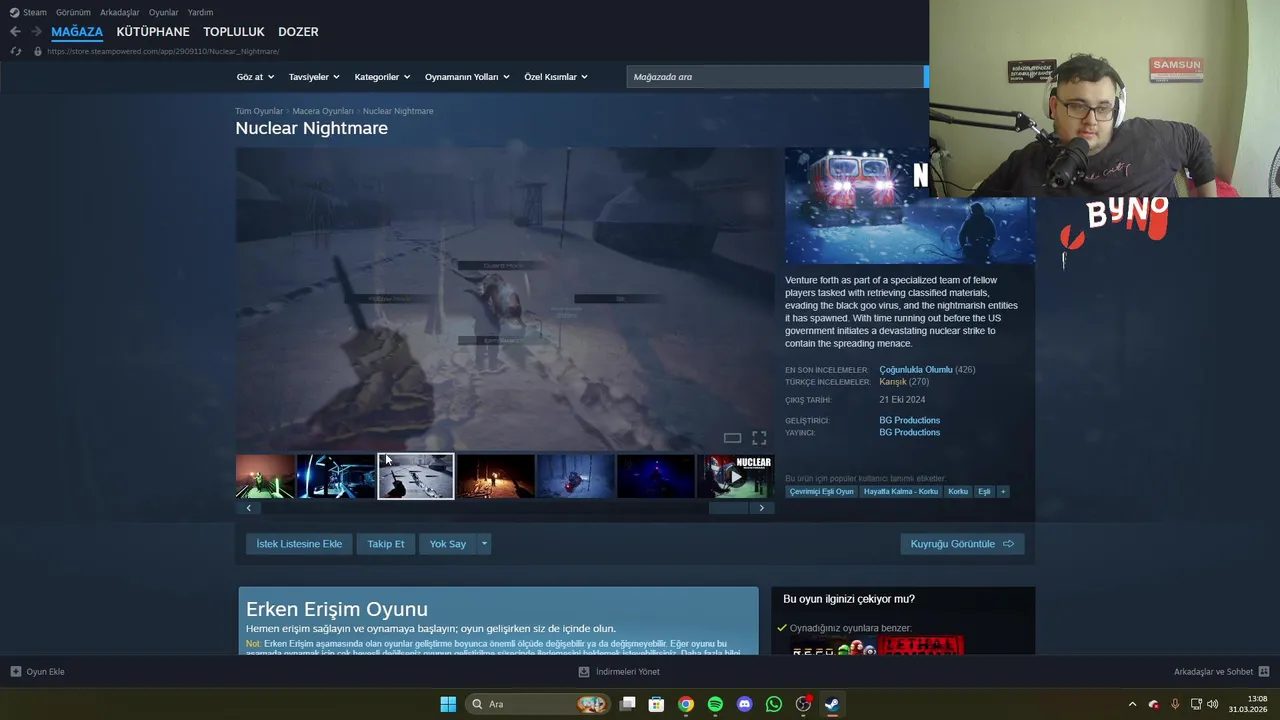Open Çoğunlukla Olumlu reviews link

pyautogui.click(x=916, y=370)
